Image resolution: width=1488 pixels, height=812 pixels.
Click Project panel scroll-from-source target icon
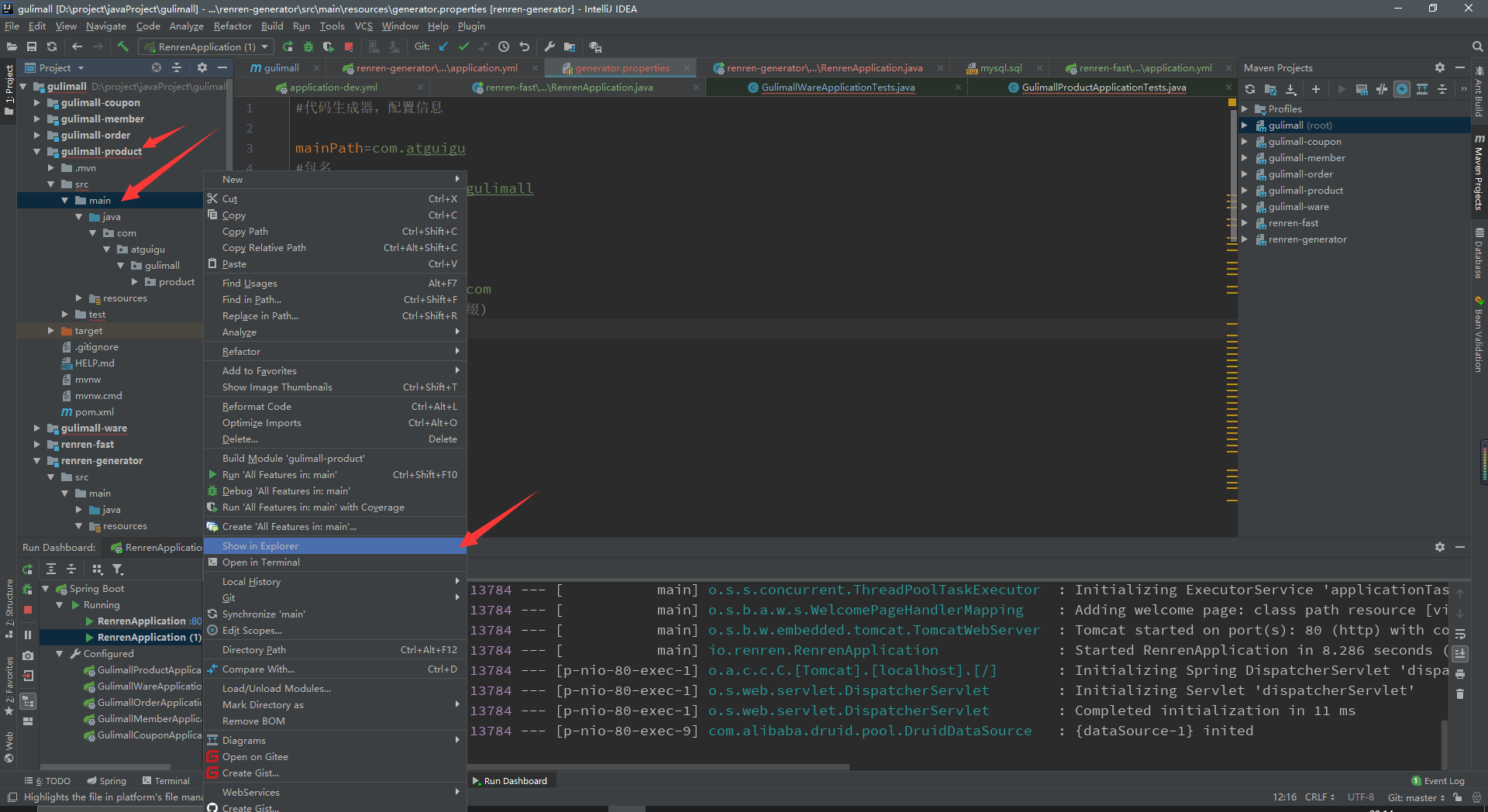[157, 67]
